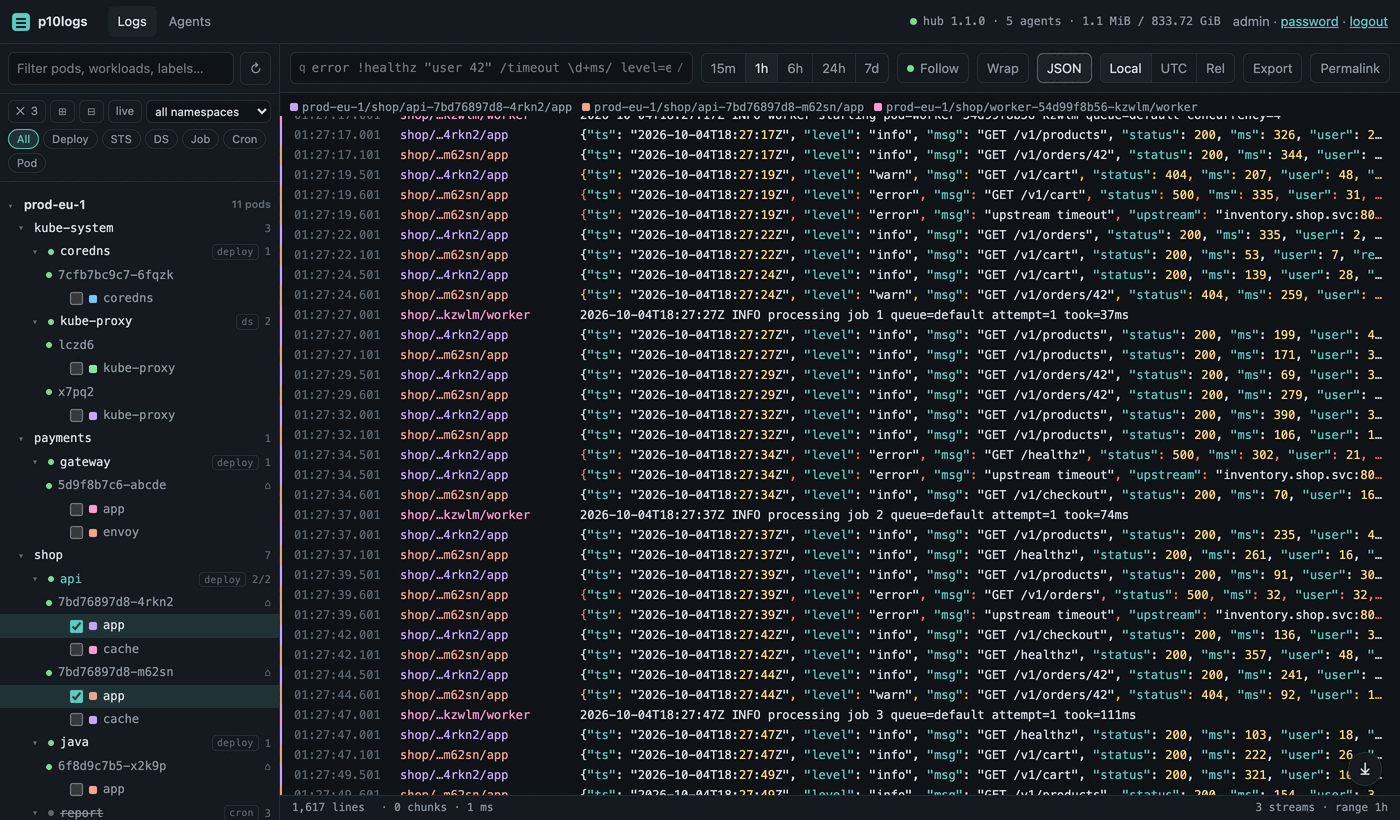
Task: Click the house icon beside pod 7bd76897d8-m62sn
Action: click(x=267, y=672)
